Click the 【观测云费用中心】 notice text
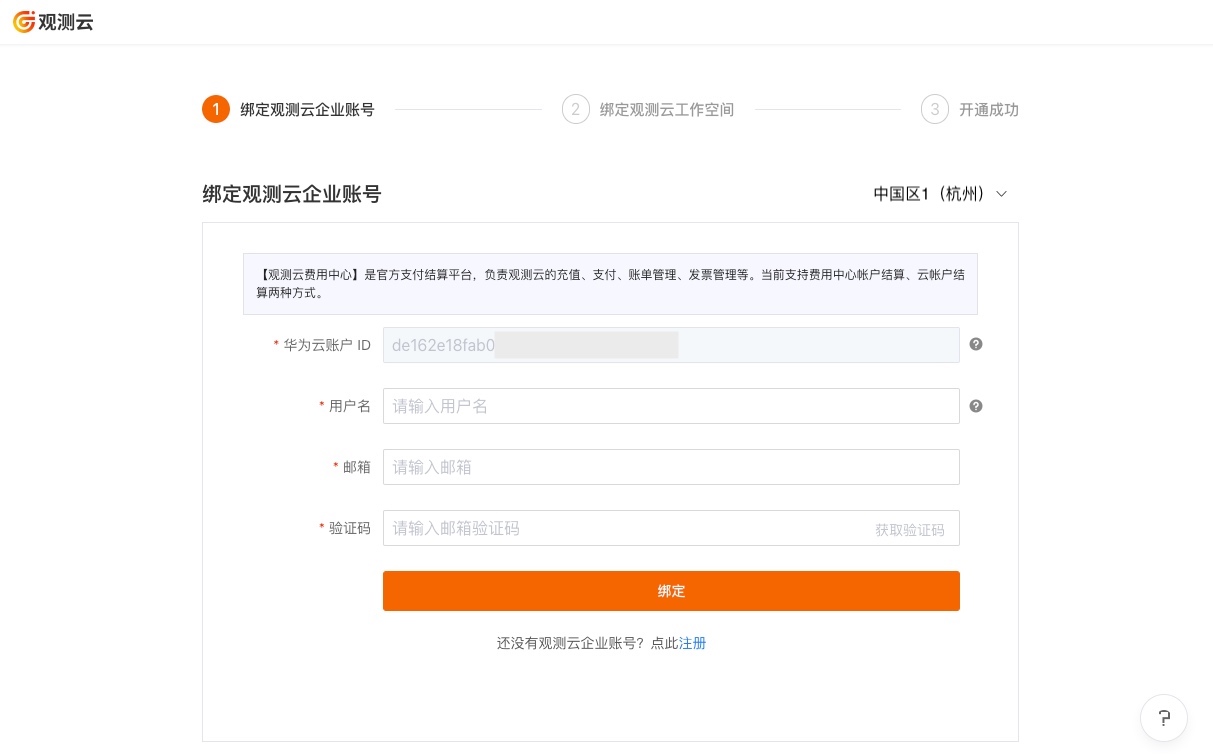This screenshot has width=1213, height=754. coord(610,284)
